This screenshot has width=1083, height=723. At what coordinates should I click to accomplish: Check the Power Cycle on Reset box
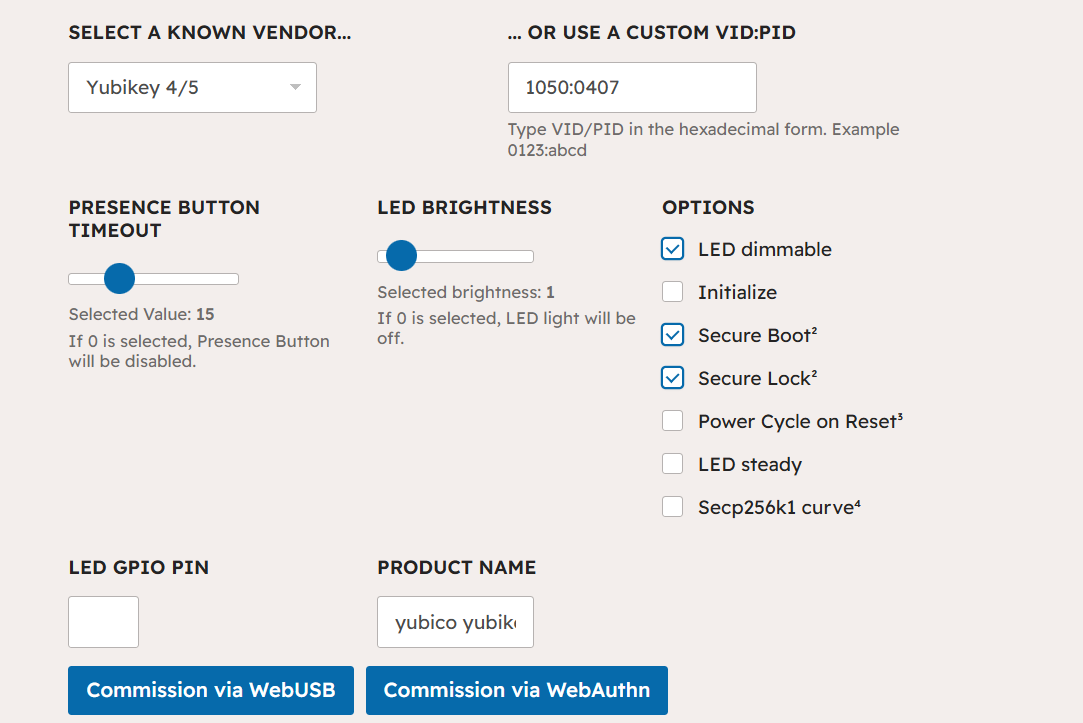673,421
